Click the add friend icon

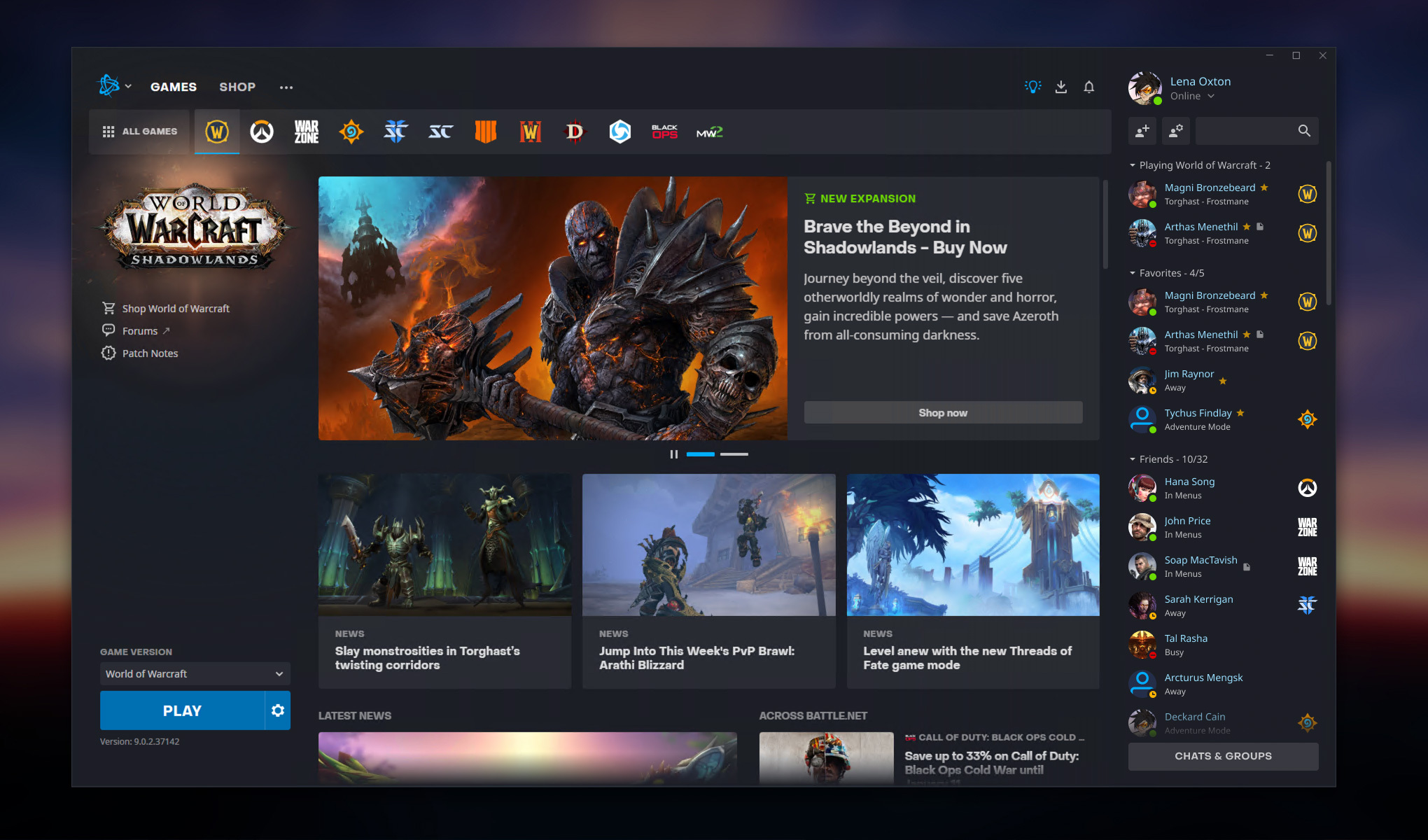pyautogui.click(x=1141, y=130)
